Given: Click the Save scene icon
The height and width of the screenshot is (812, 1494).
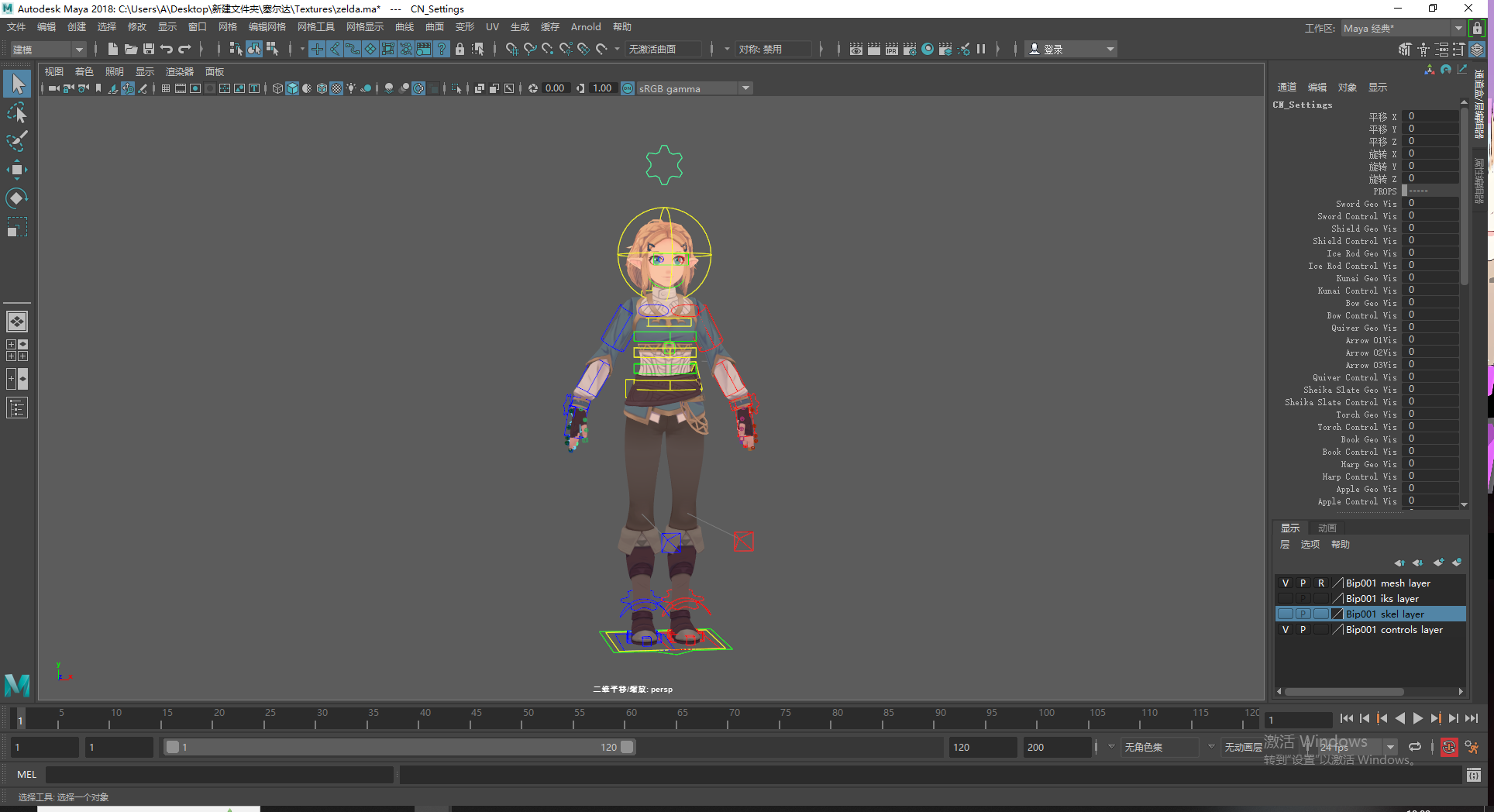Looking at the screenshot, I should (x=149, y=49).
